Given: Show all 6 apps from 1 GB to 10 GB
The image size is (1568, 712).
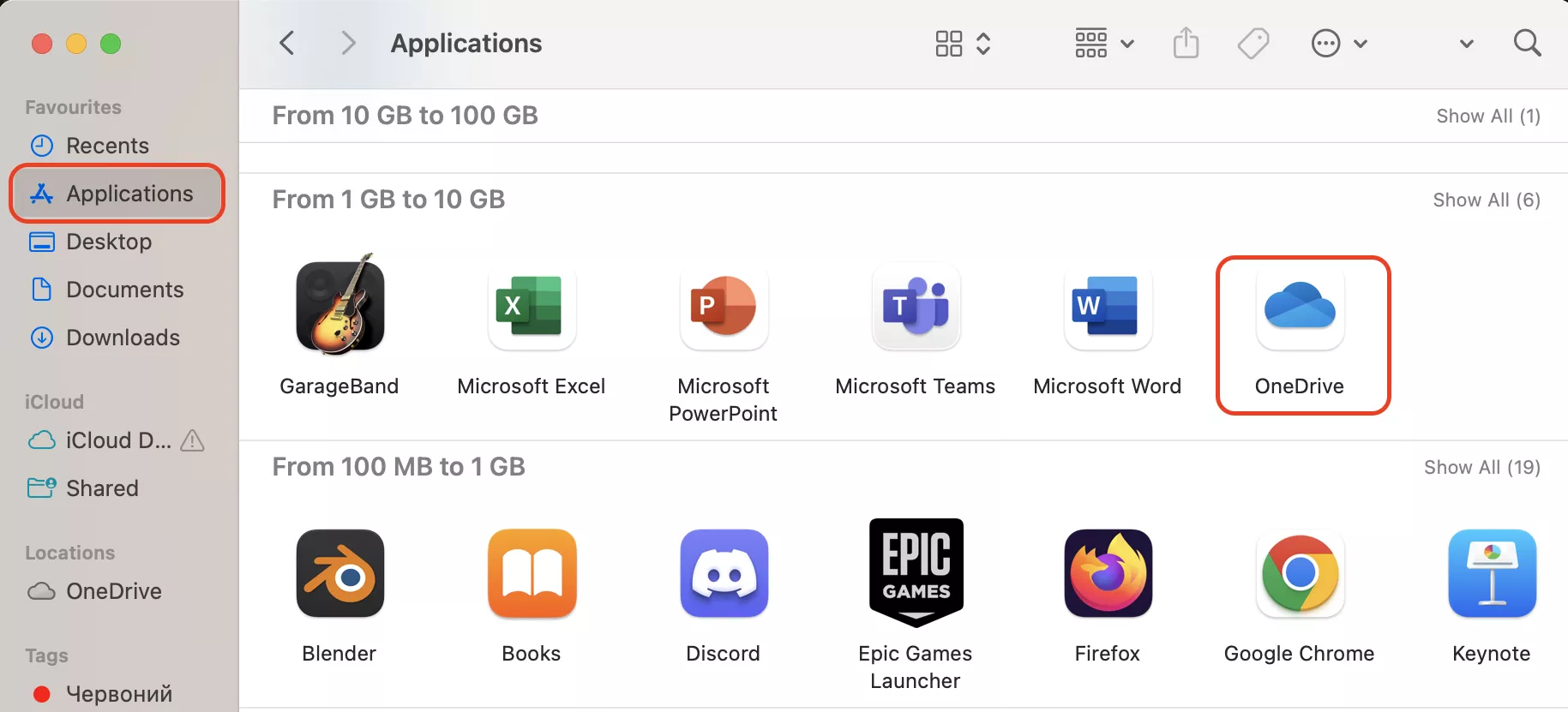Looking at the screenshot, I should (1486, 200).
